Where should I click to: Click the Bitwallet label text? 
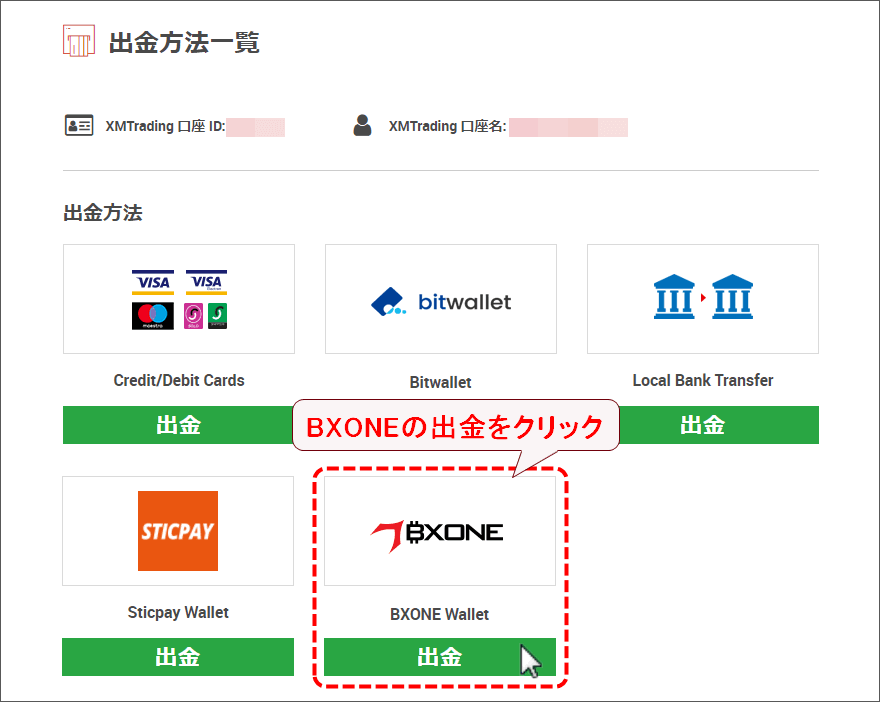[x=441, y=382]
